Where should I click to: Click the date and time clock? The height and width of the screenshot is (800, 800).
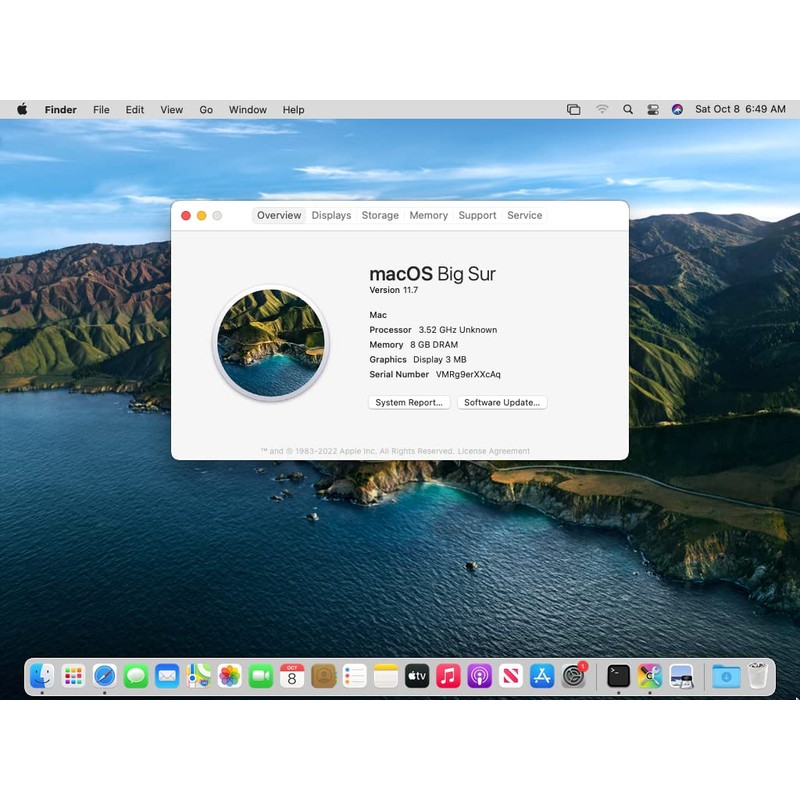pos(740,110)
